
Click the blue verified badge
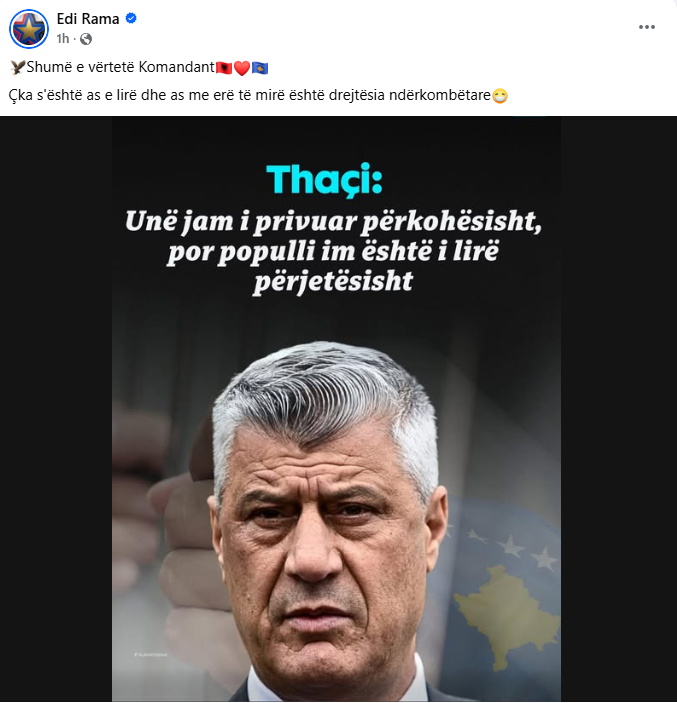coord(131,18)
